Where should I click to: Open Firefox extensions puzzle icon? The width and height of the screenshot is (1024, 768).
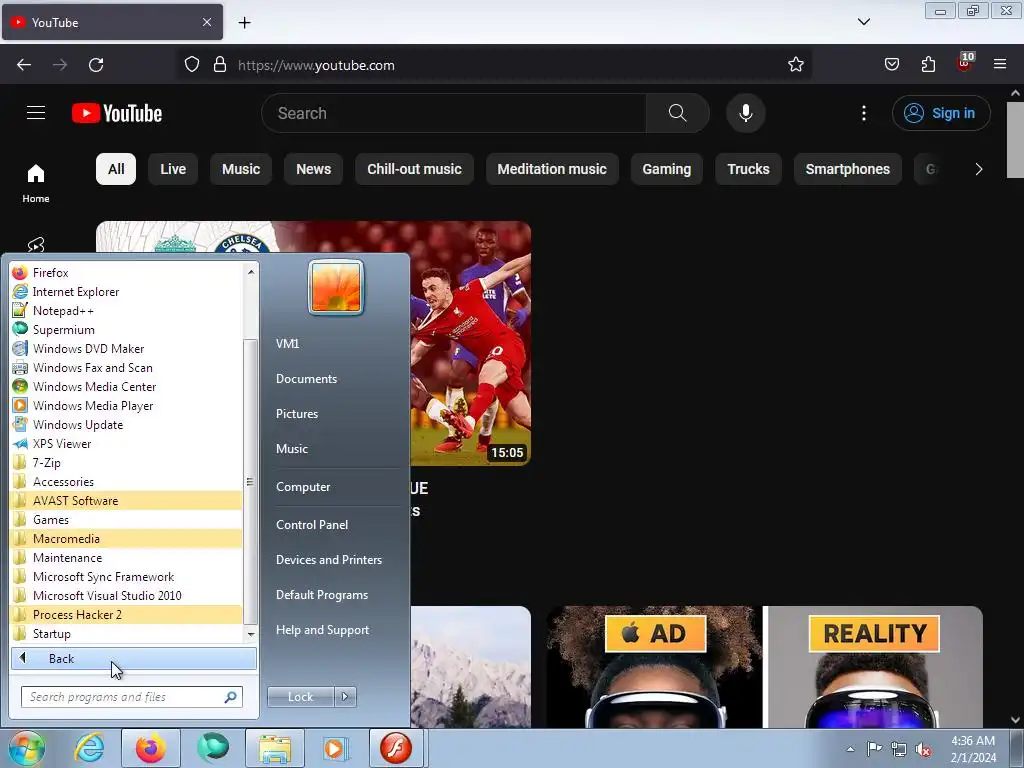[x=928, y=65]
